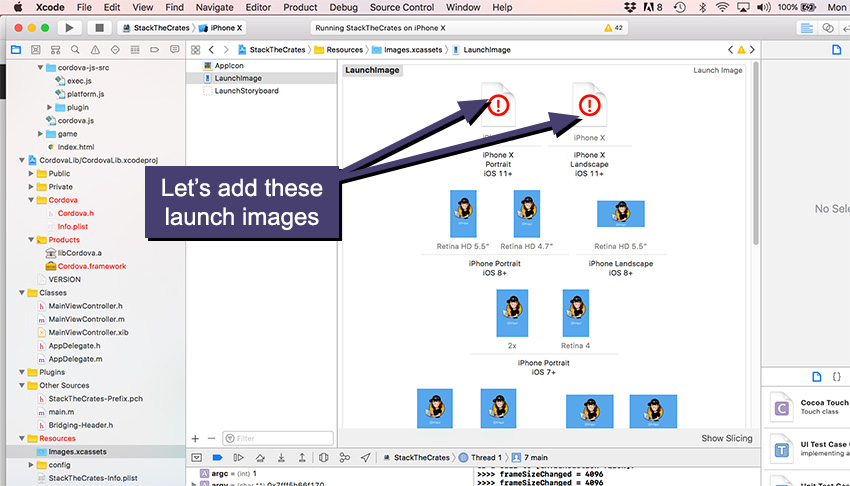Expand the Public group
The width and height of the screenshot is (850, 486).
point(31,173)
